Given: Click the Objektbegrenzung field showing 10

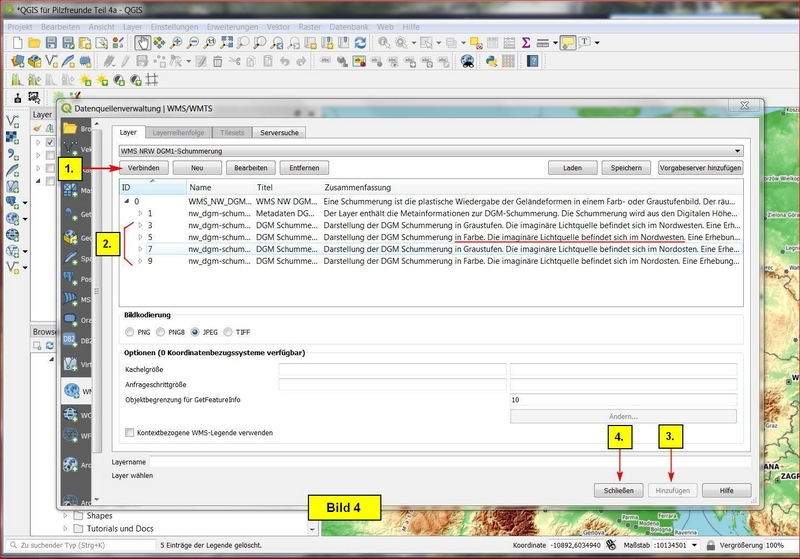Looking at the screenshot, I should pyautogui.click(x=623, y=400).
